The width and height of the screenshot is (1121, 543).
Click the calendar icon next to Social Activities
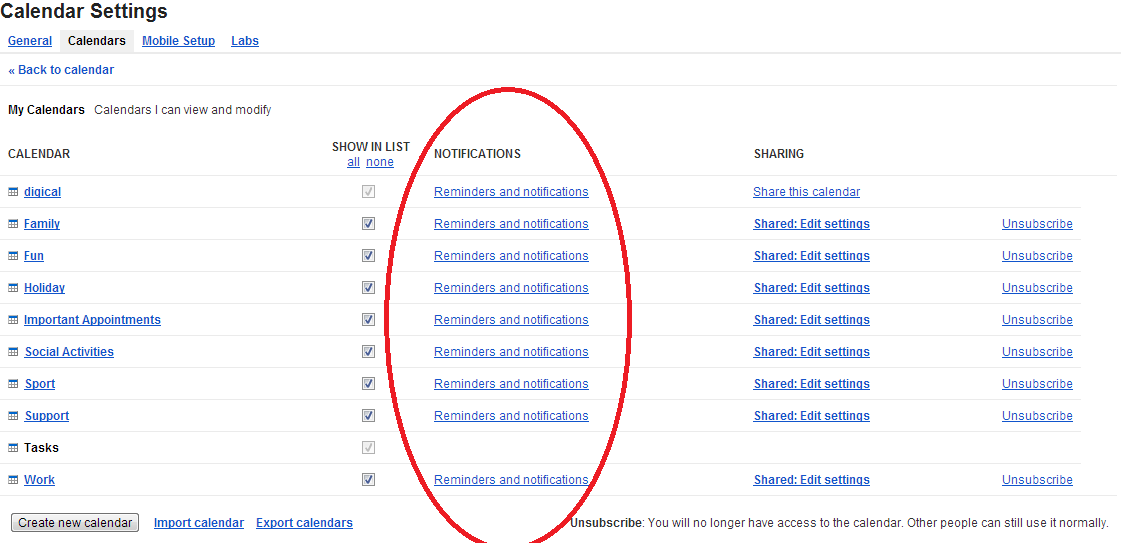click(13, 352)
